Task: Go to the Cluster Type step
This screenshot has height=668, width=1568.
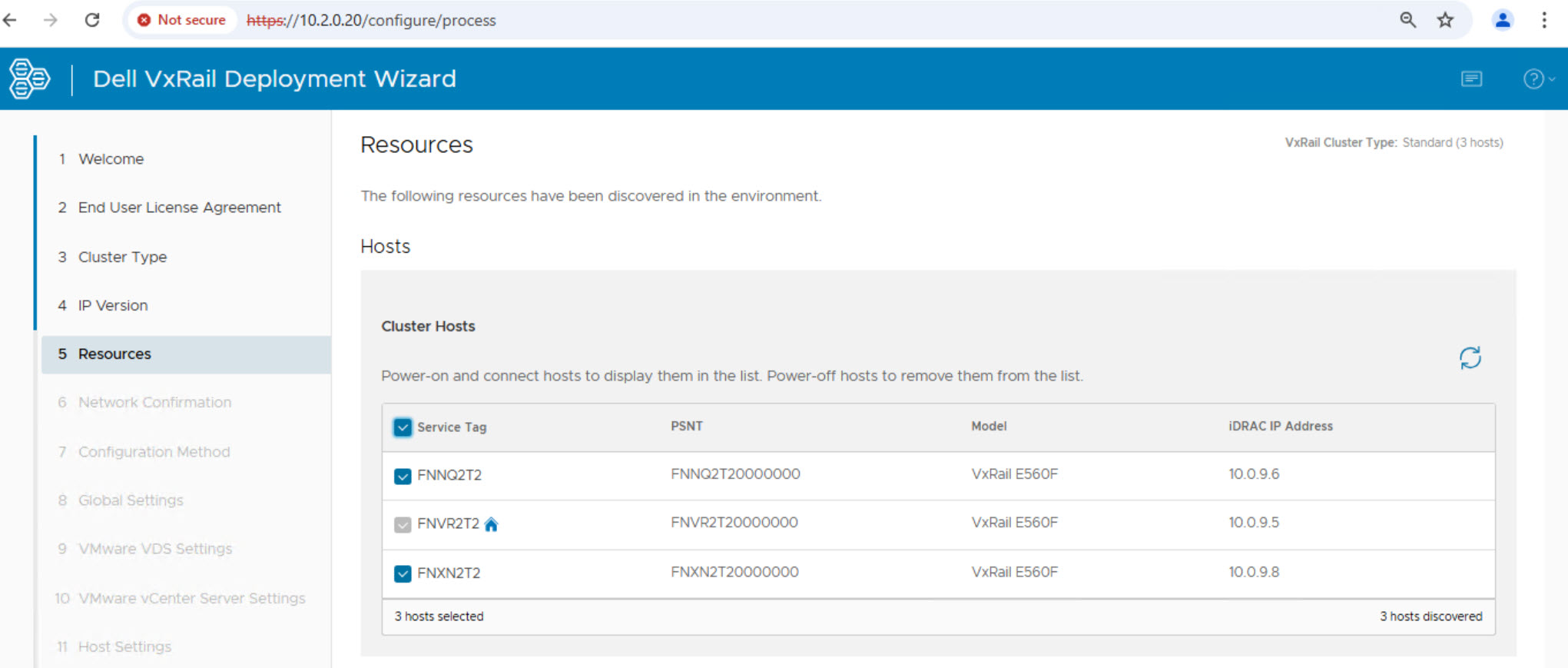Action: click(x=122, y=257)
